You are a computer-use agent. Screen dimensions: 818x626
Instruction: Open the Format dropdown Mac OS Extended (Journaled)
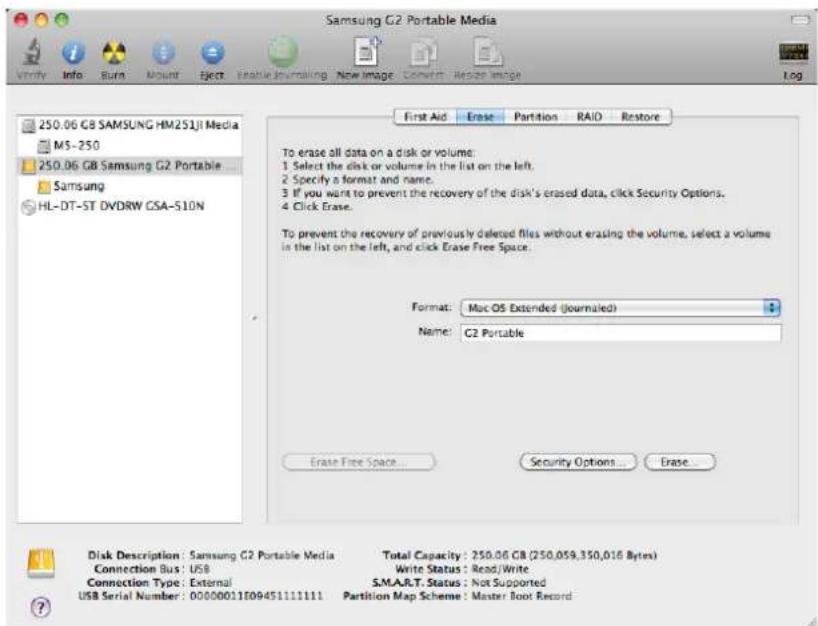(620, 308)
